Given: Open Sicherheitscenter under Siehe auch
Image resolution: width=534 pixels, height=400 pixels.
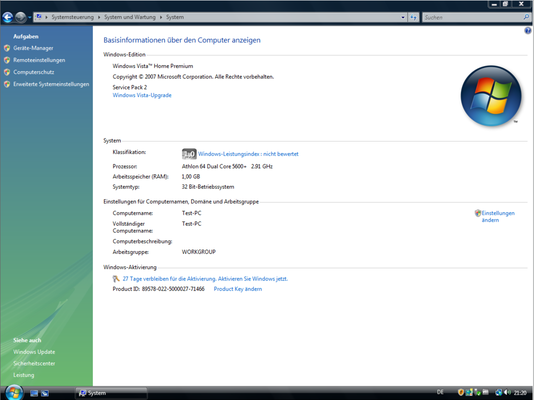Looking at the screenshot, I should (x=34, y=363).
